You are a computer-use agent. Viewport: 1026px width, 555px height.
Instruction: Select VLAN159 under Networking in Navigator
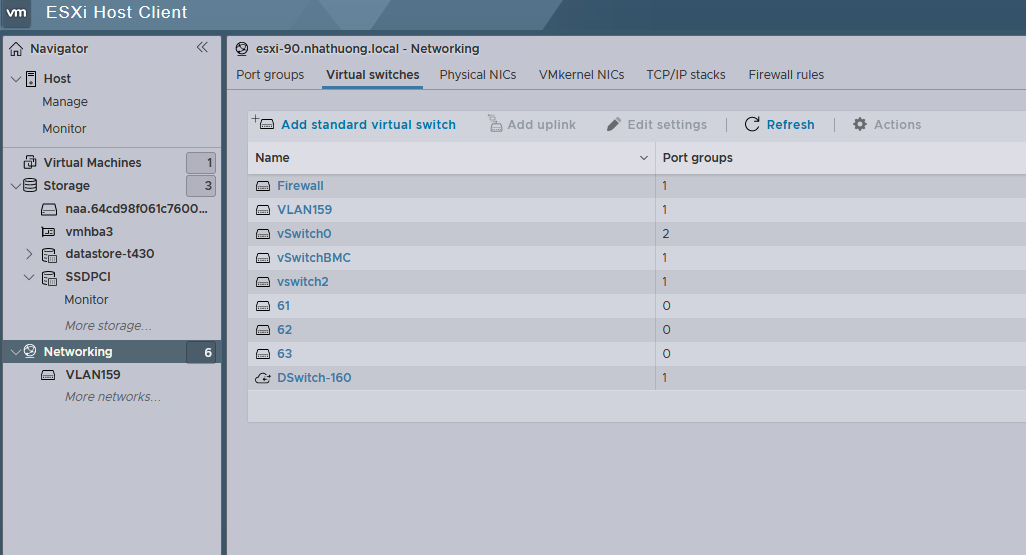click(x=92, y=375)
